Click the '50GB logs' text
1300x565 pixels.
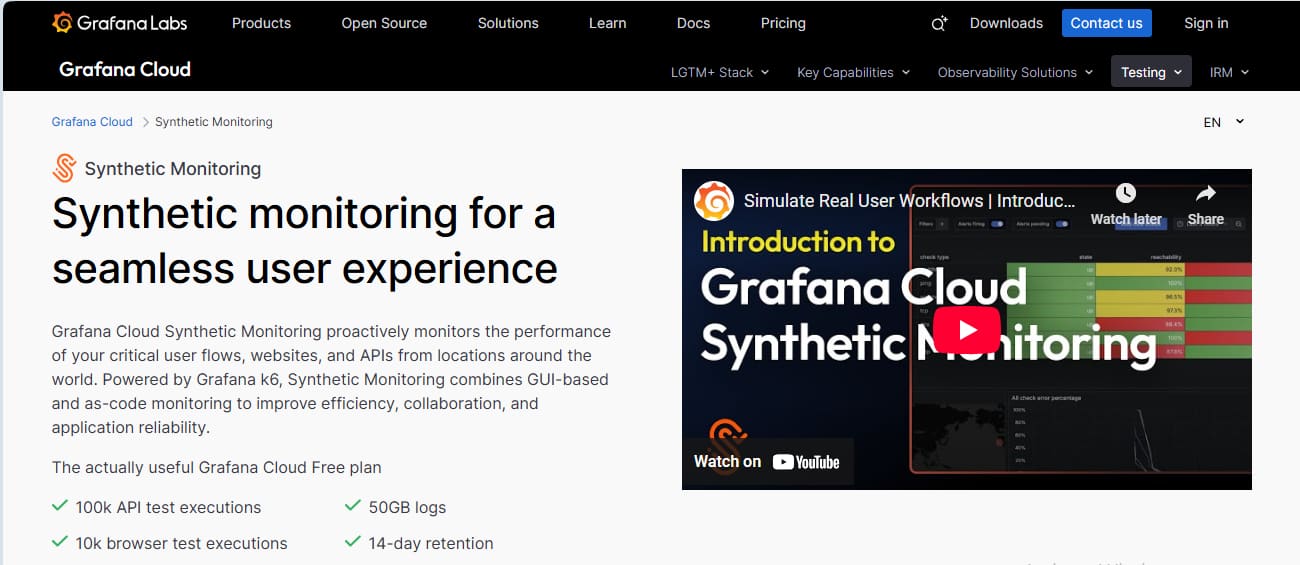407,507
